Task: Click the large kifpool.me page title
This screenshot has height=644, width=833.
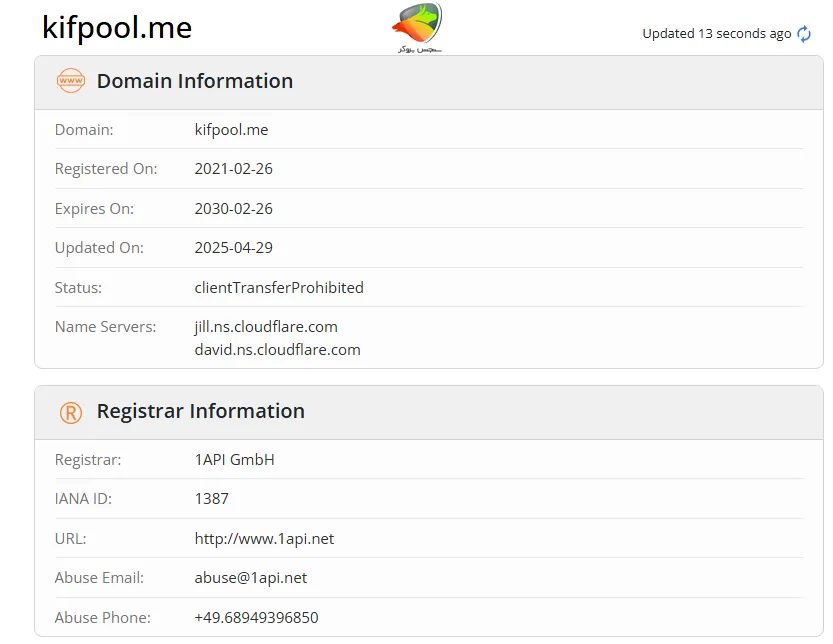Action: (x=117, y=28)
